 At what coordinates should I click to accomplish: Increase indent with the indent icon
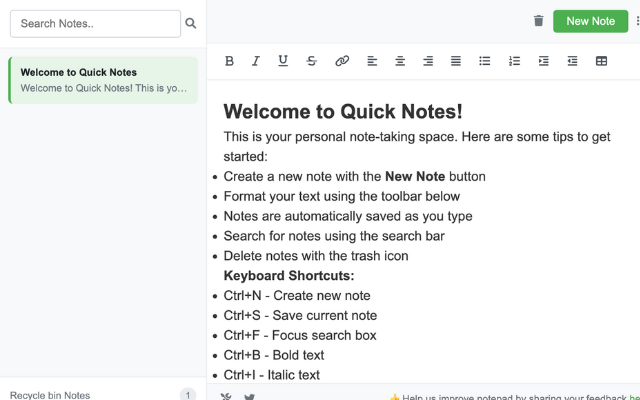544,61
